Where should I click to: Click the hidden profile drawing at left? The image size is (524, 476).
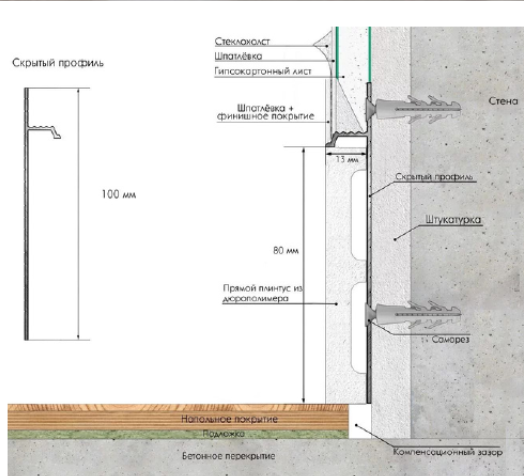[x=42, y=214]
